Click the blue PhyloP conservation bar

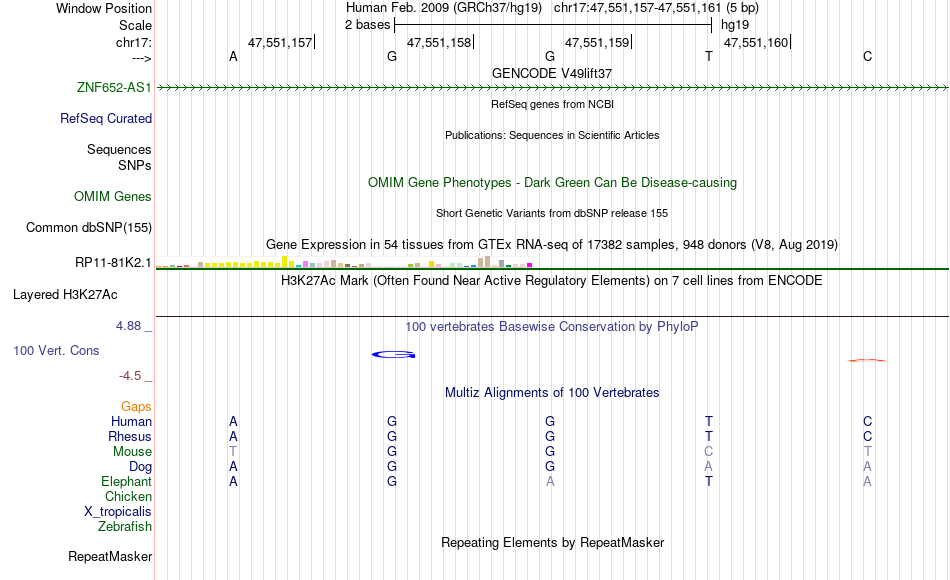click(394, 355)
